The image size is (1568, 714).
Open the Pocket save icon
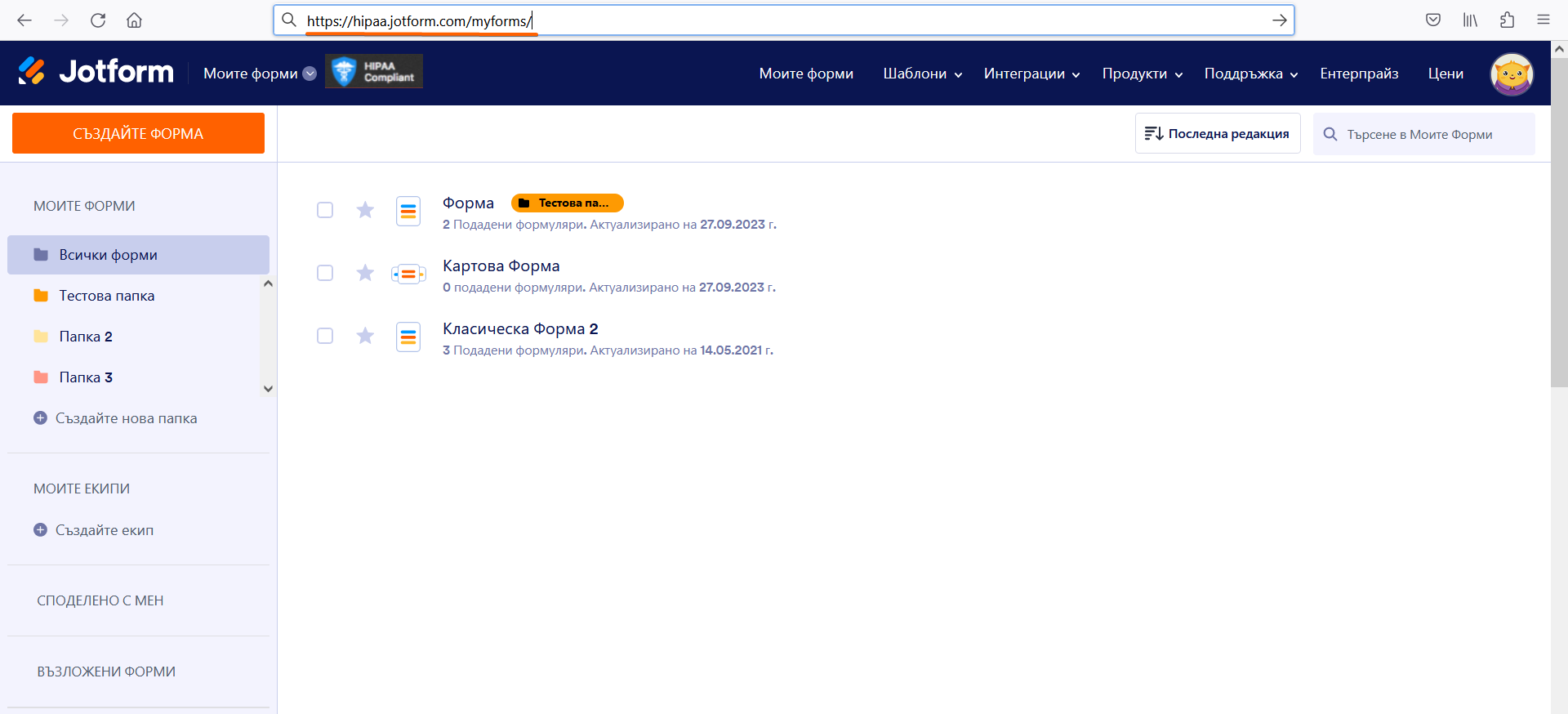click(1433, 20)
